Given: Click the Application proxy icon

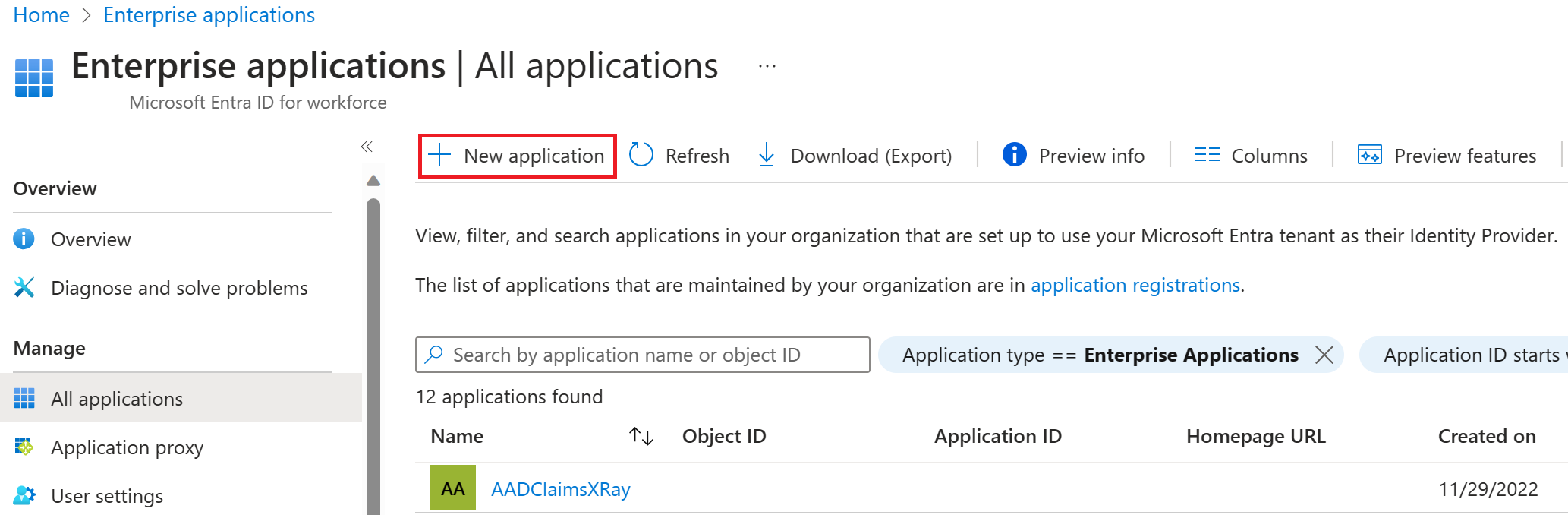Looking at the screenshot, I should [24, 447].
